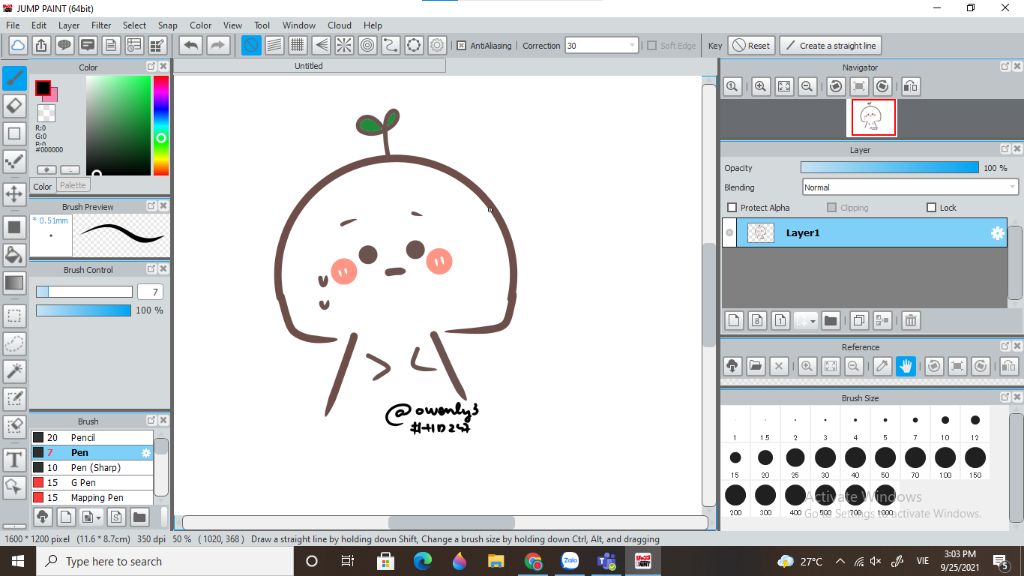
Task: Click Create a straight line button
Action: coord(831,46)
